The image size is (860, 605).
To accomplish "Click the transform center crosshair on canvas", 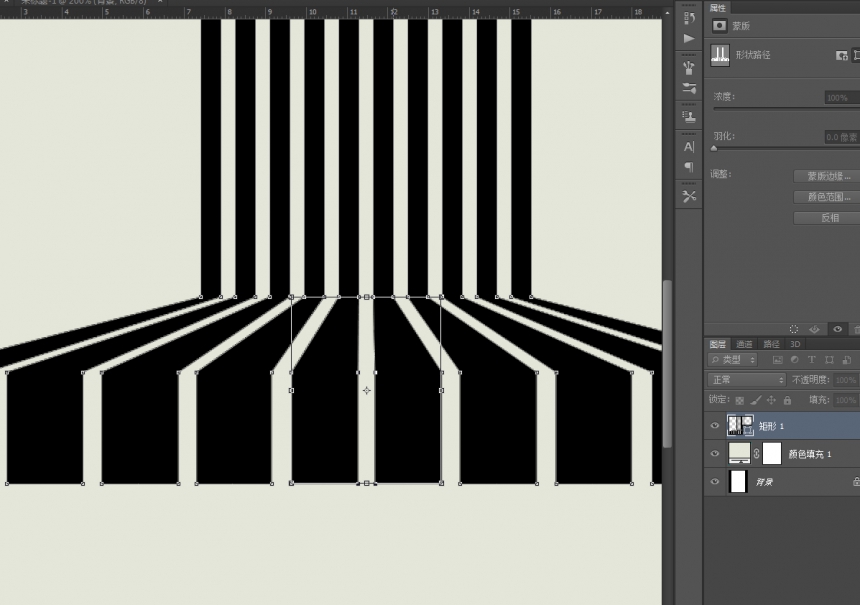I will coord(366,391).
